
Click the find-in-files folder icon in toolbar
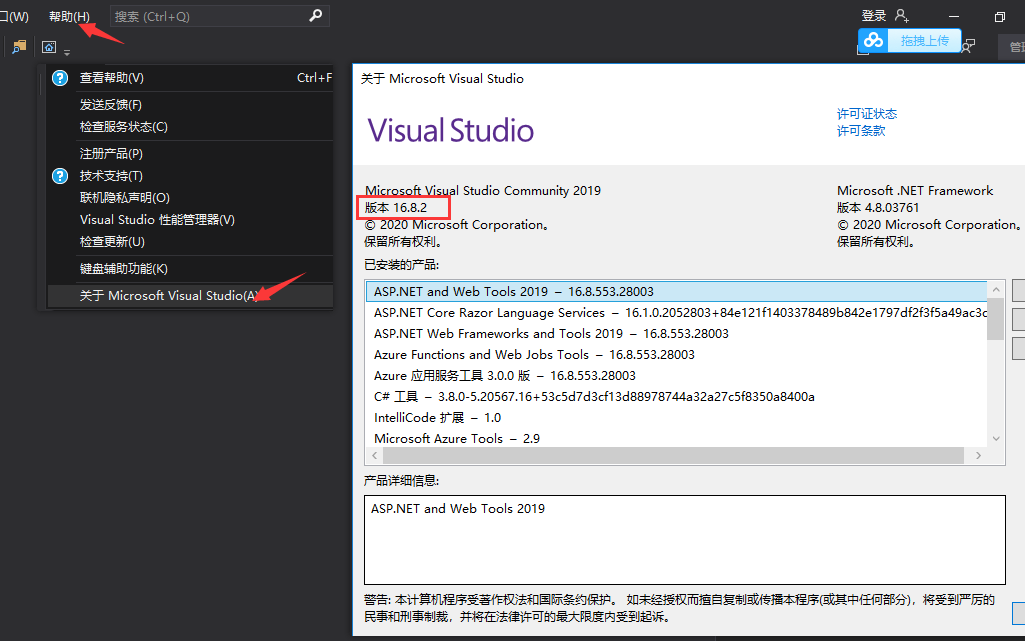[19, 46]
